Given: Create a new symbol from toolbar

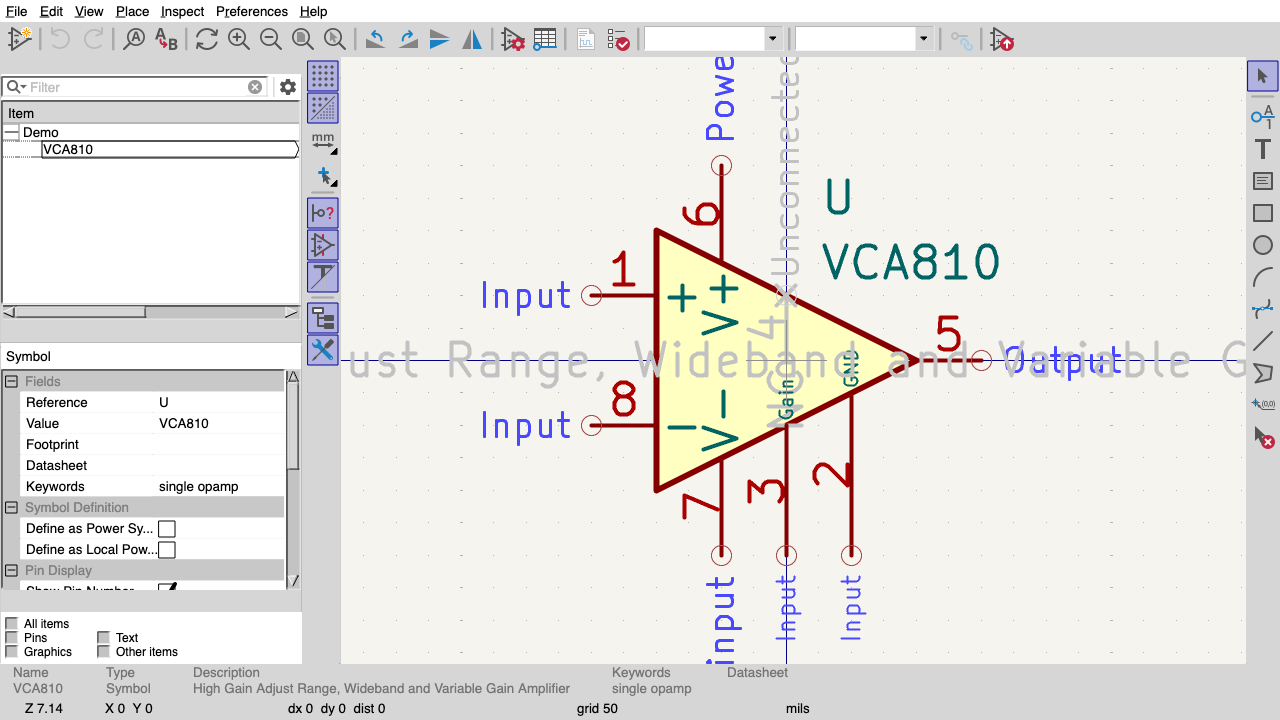Looking at the screenshot, I should [x=20, y=39].
